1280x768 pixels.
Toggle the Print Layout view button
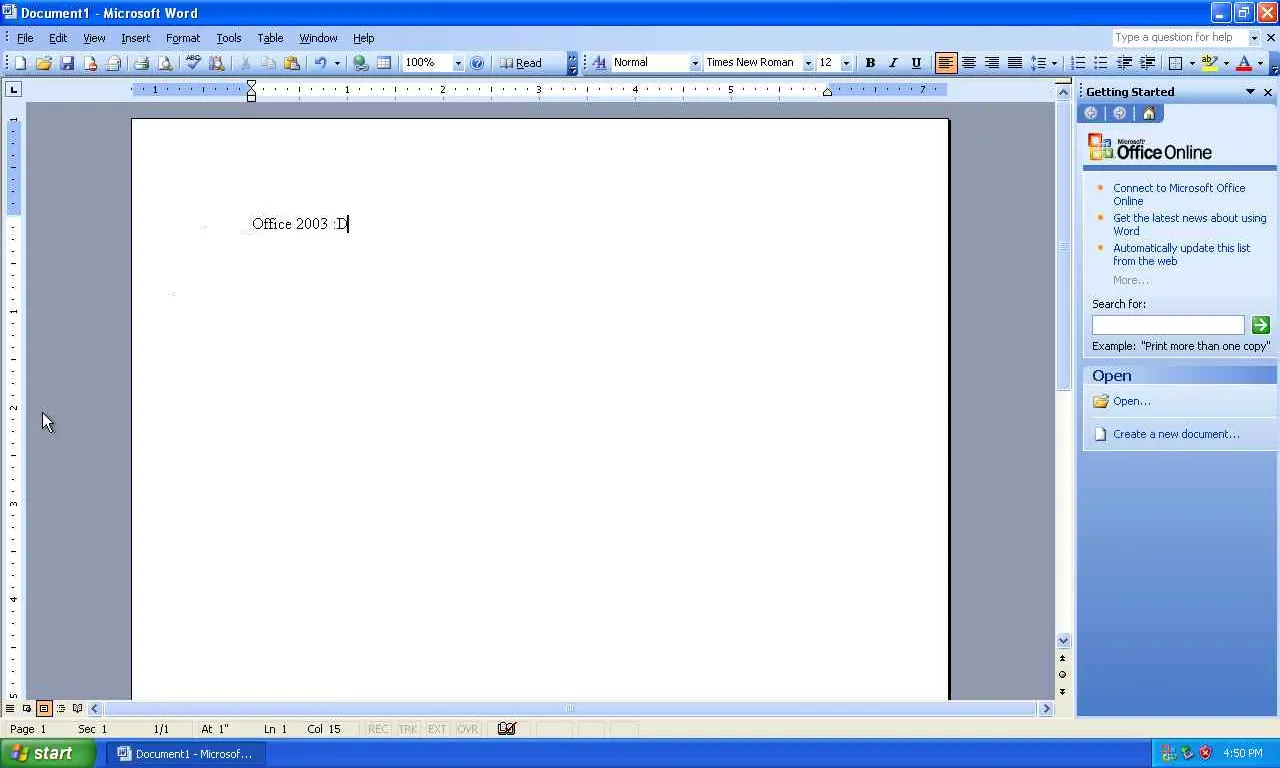point(44,709)
